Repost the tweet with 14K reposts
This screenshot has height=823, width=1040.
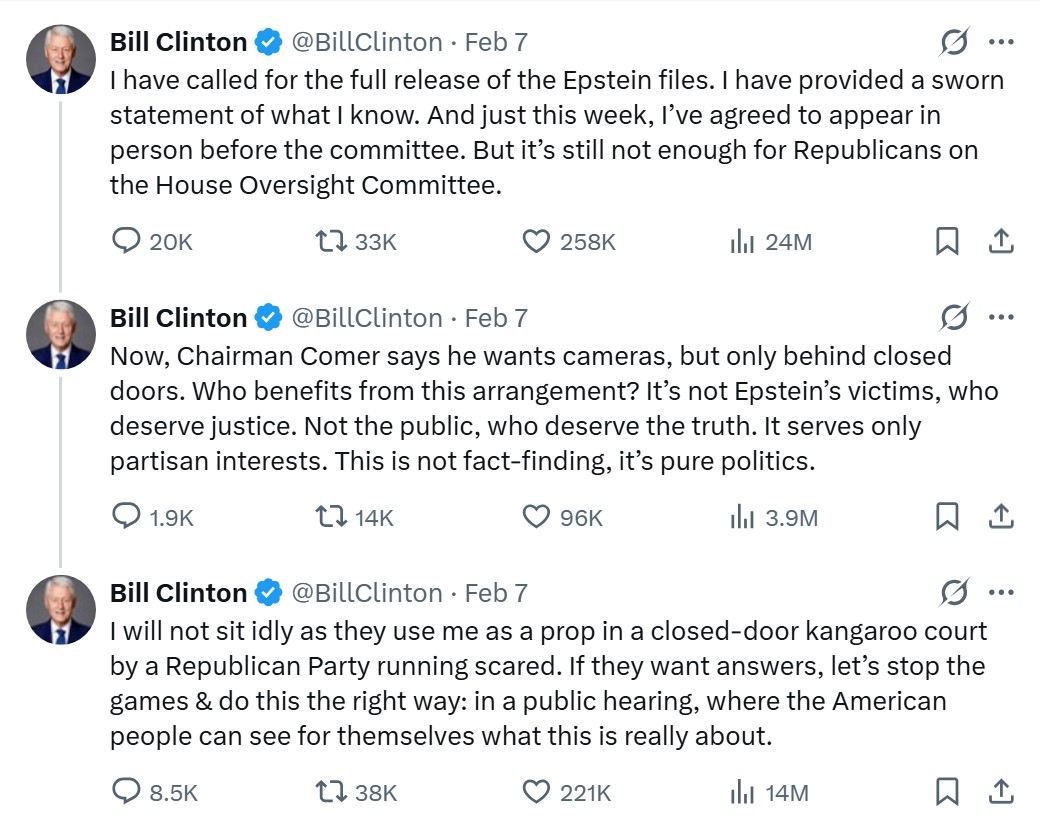[329, 517]
